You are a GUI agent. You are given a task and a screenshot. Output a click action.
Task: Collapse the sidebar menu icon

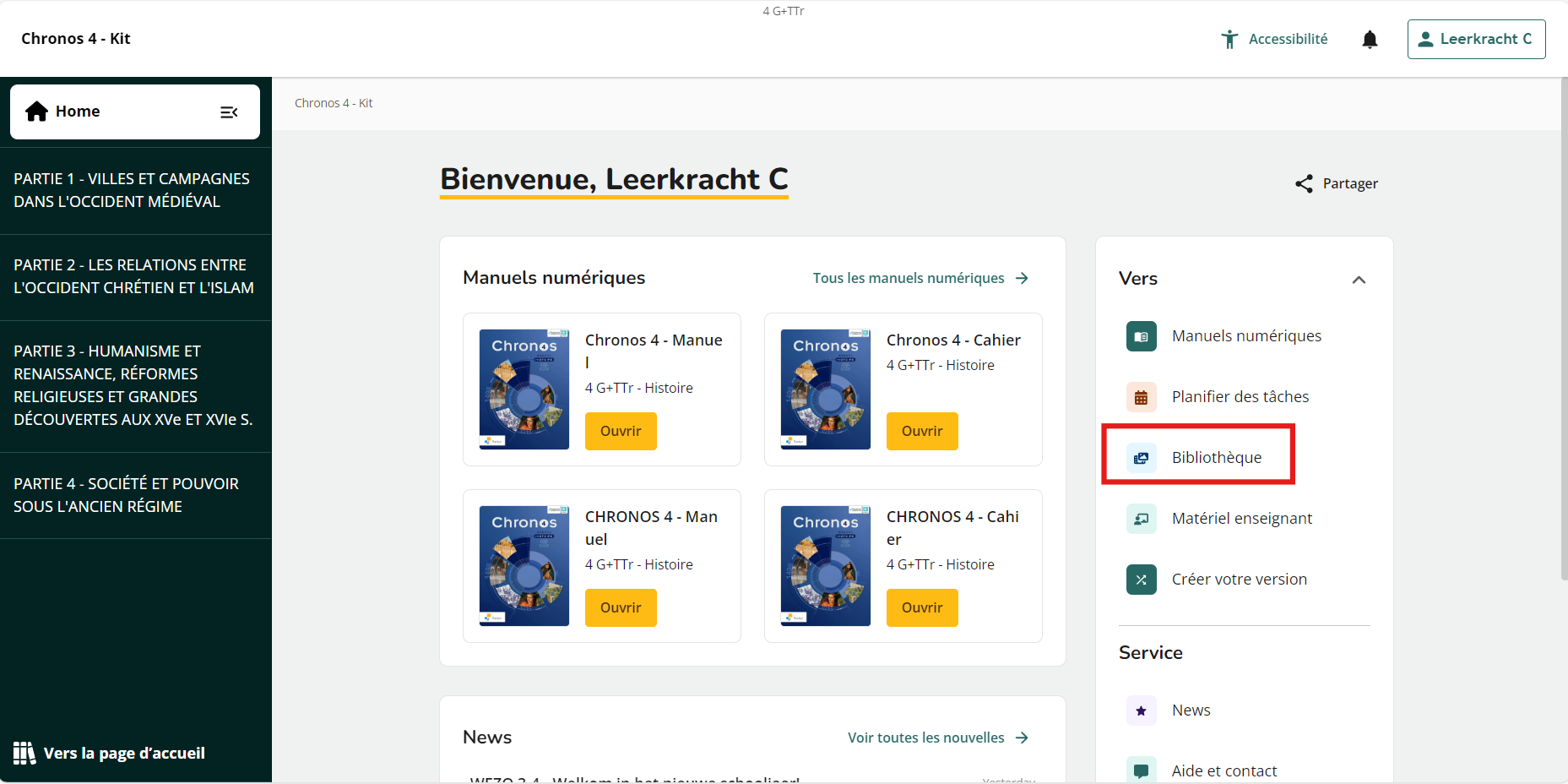click(x=229, y=112)
